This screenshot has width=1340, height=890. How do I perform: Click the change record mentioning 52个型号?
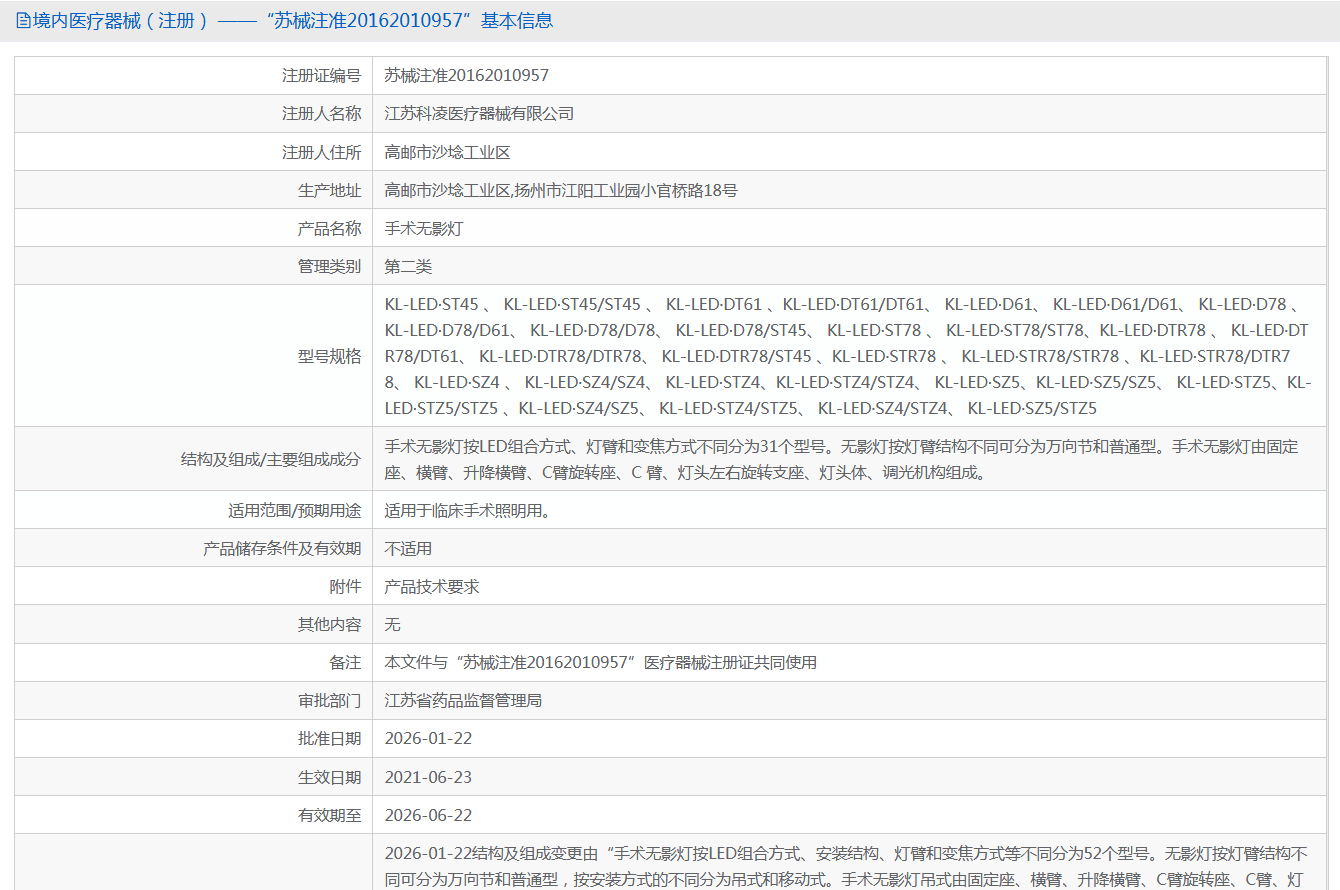(x=848, y=866)
